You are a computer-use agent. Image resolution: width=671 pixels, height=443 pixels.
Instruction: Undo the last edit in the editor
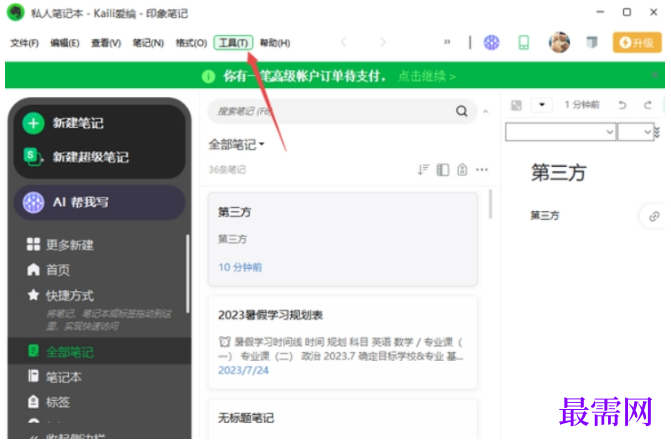622,105
